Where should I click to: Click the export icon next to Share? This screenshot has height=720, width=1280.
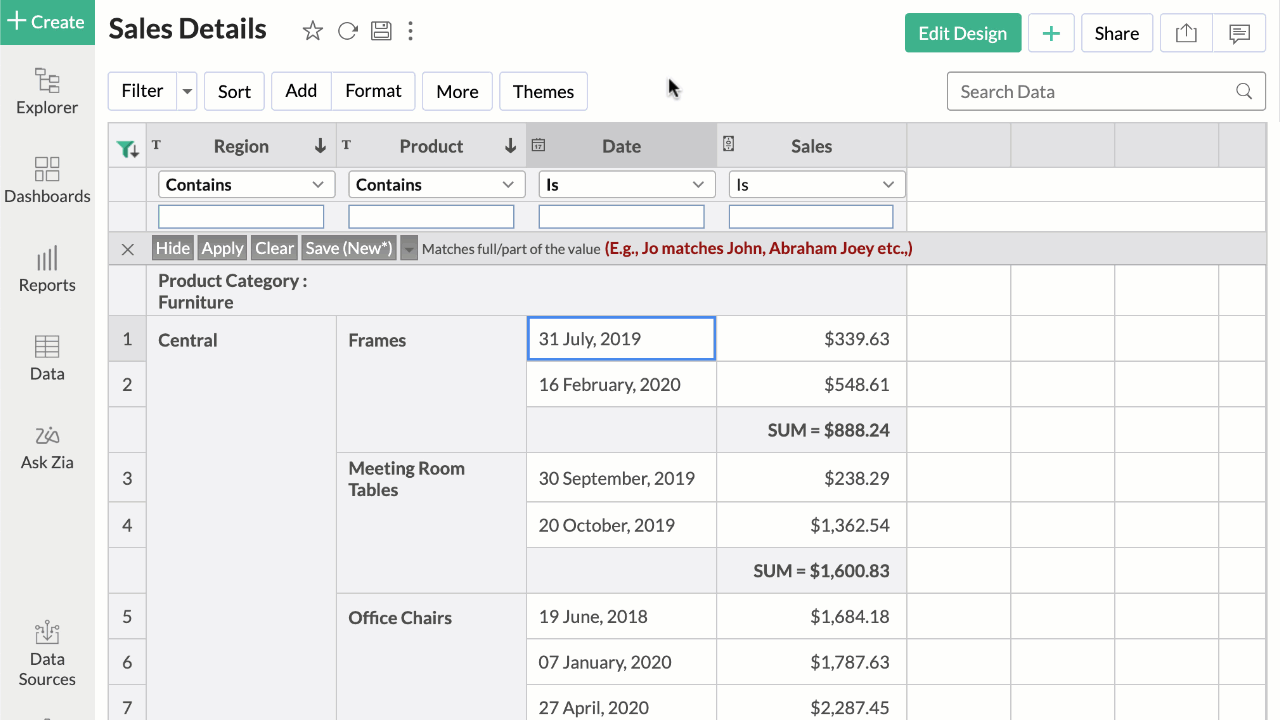click(x=1186, y=33)
